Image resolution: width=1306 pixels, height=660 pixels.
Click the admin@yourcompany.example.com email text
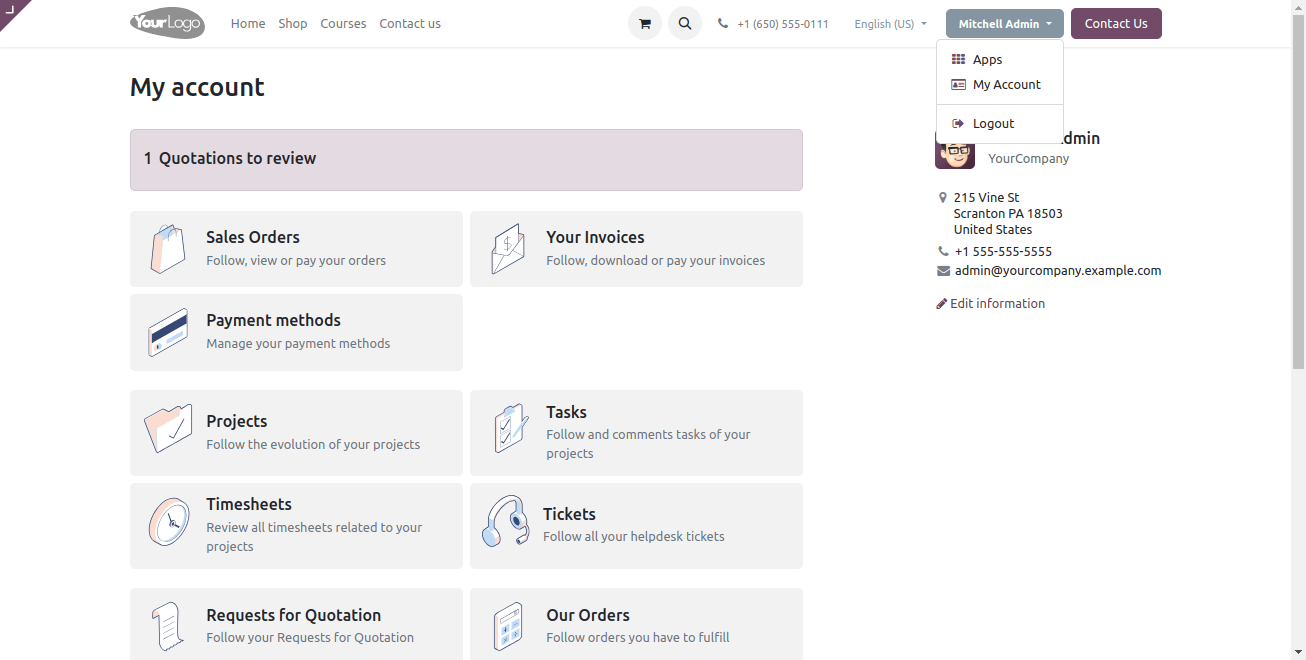pyautogui.click(x=1058, y=271)
